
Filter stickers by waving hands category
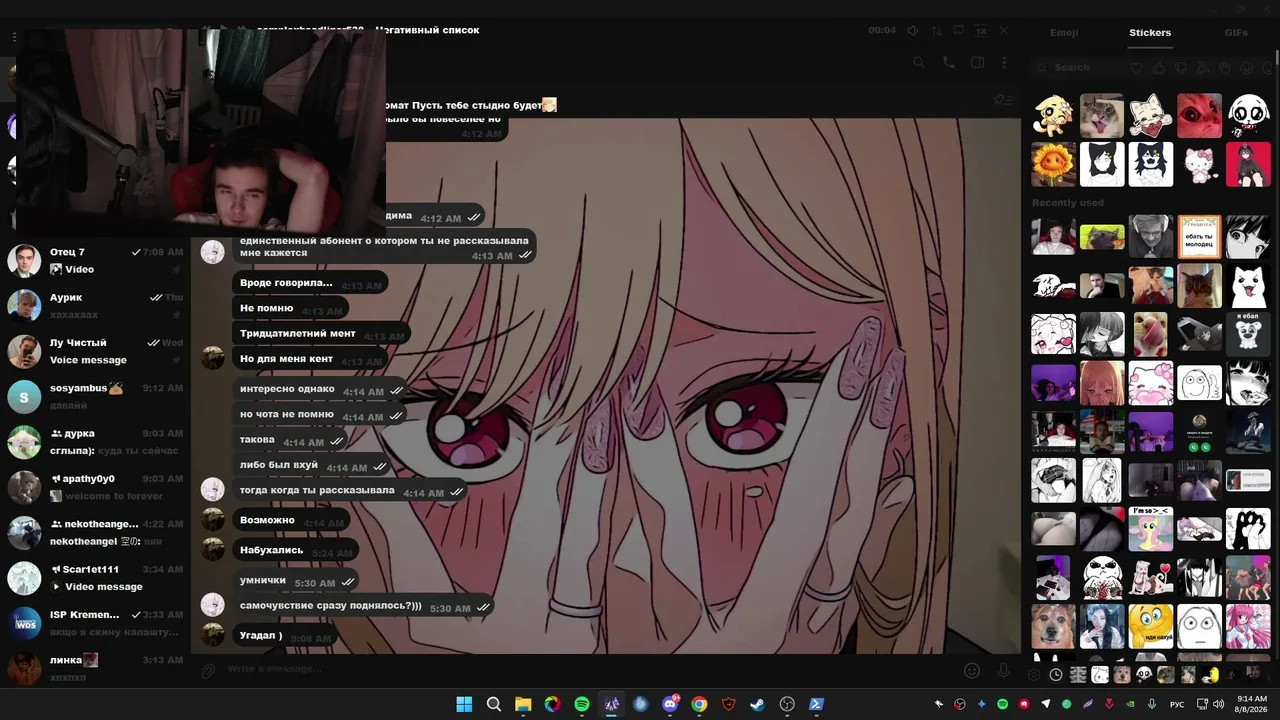pyautogui.click(x=1225, y=68)
